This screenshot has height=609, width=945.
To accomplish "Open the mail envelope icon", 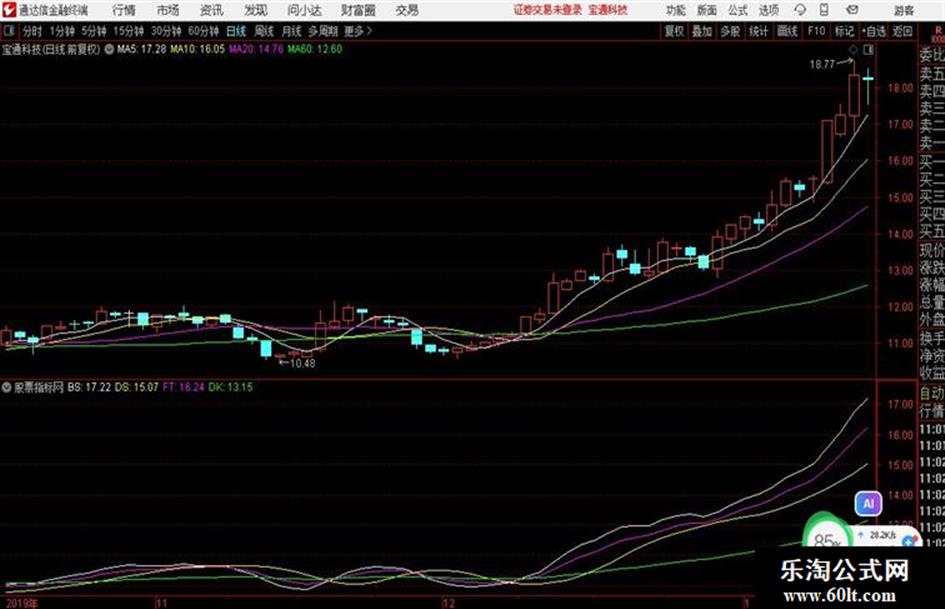I will click(852, 10).
